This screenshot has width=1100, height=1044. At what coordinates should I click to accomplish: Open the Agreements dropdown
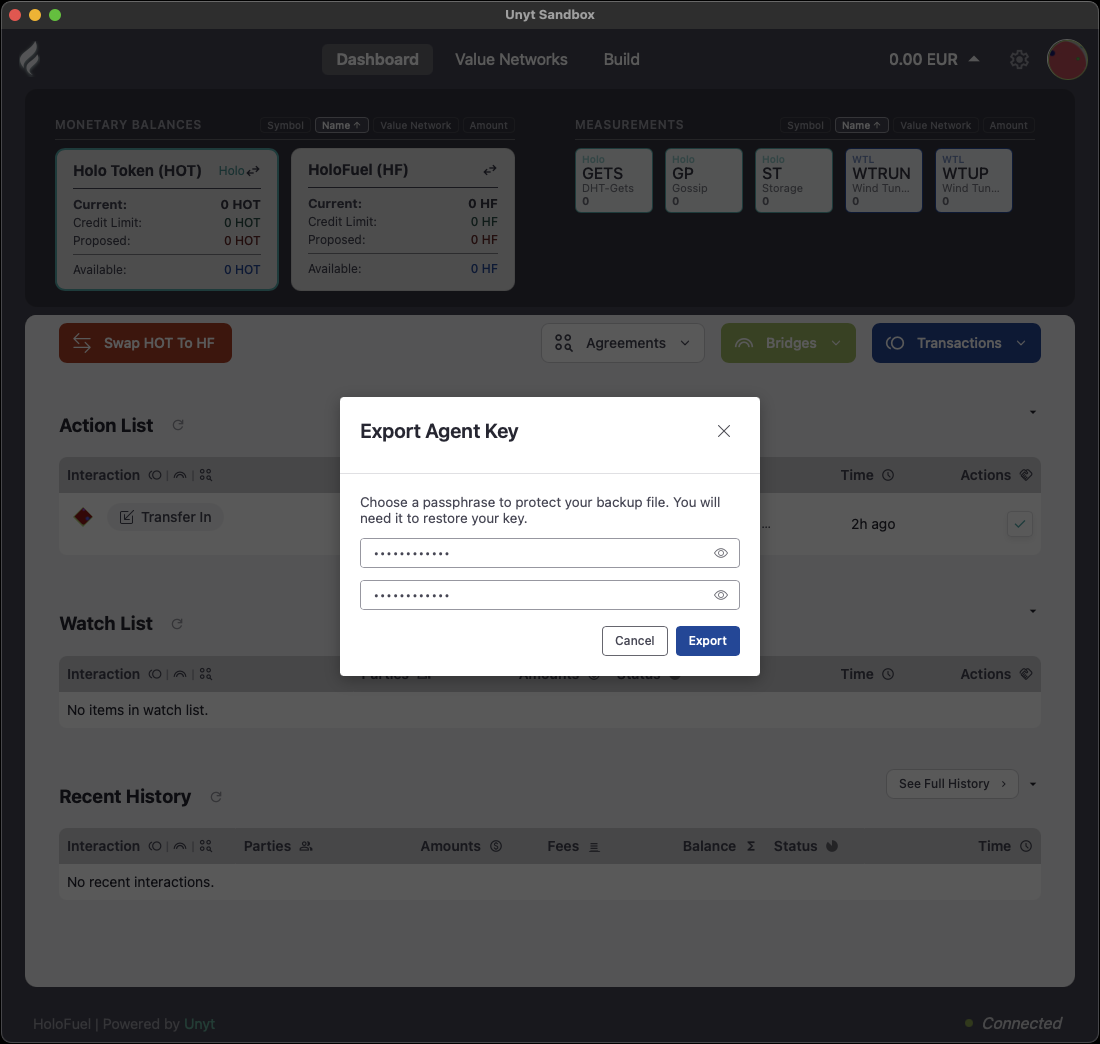(623, 343)
